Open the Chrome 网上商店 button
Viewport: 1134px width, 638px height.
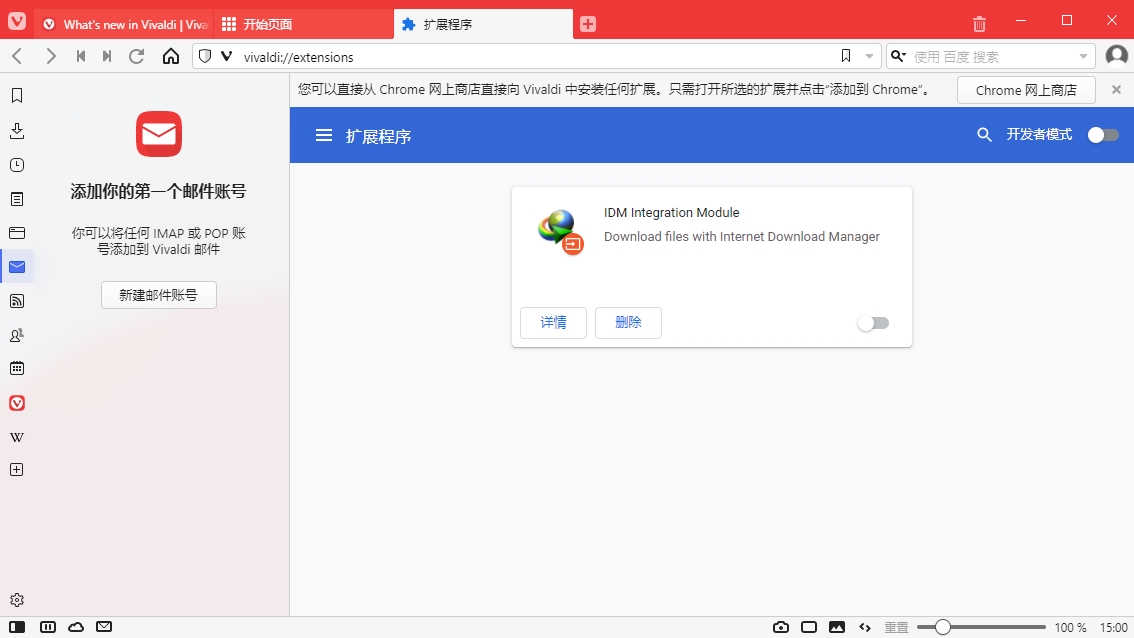click(1026, 89)
